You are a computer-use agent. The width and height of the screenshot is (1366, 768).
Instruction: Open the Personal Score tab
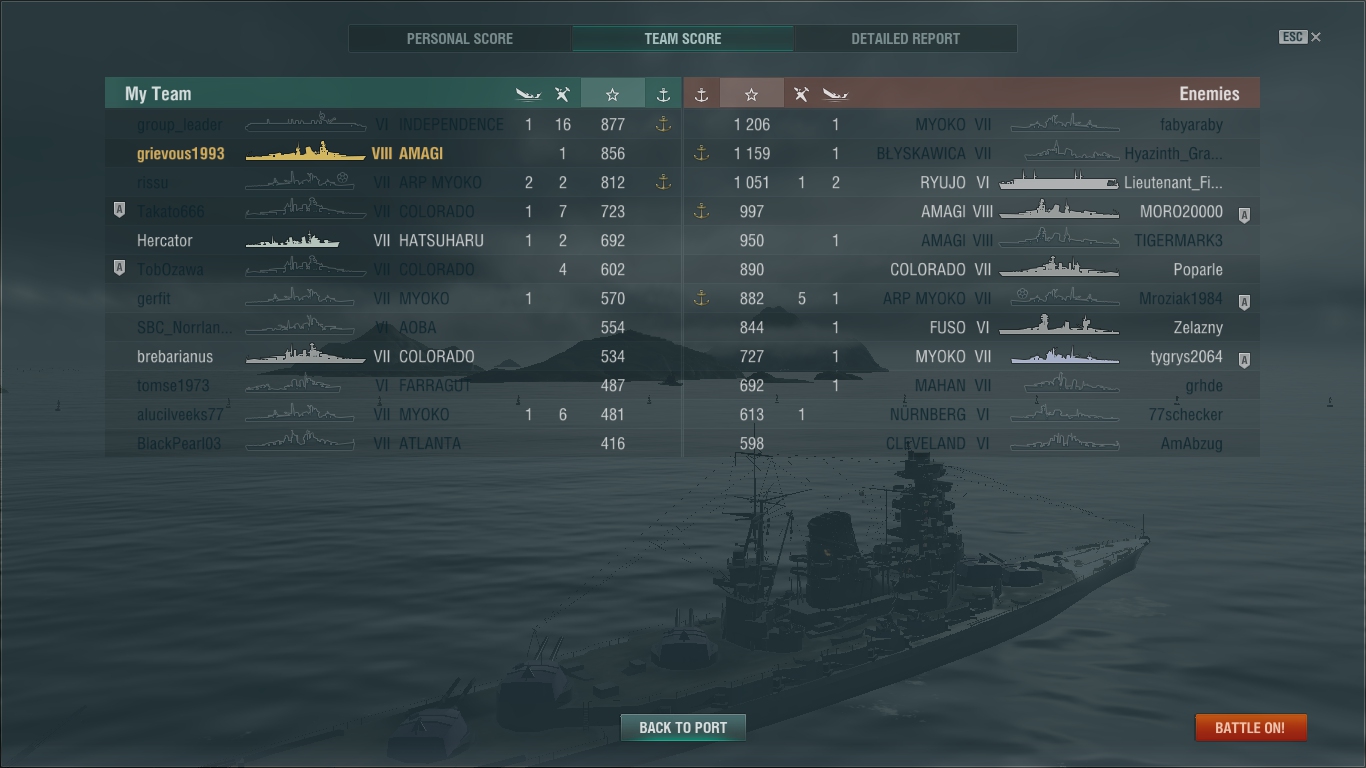coord(460,39)
